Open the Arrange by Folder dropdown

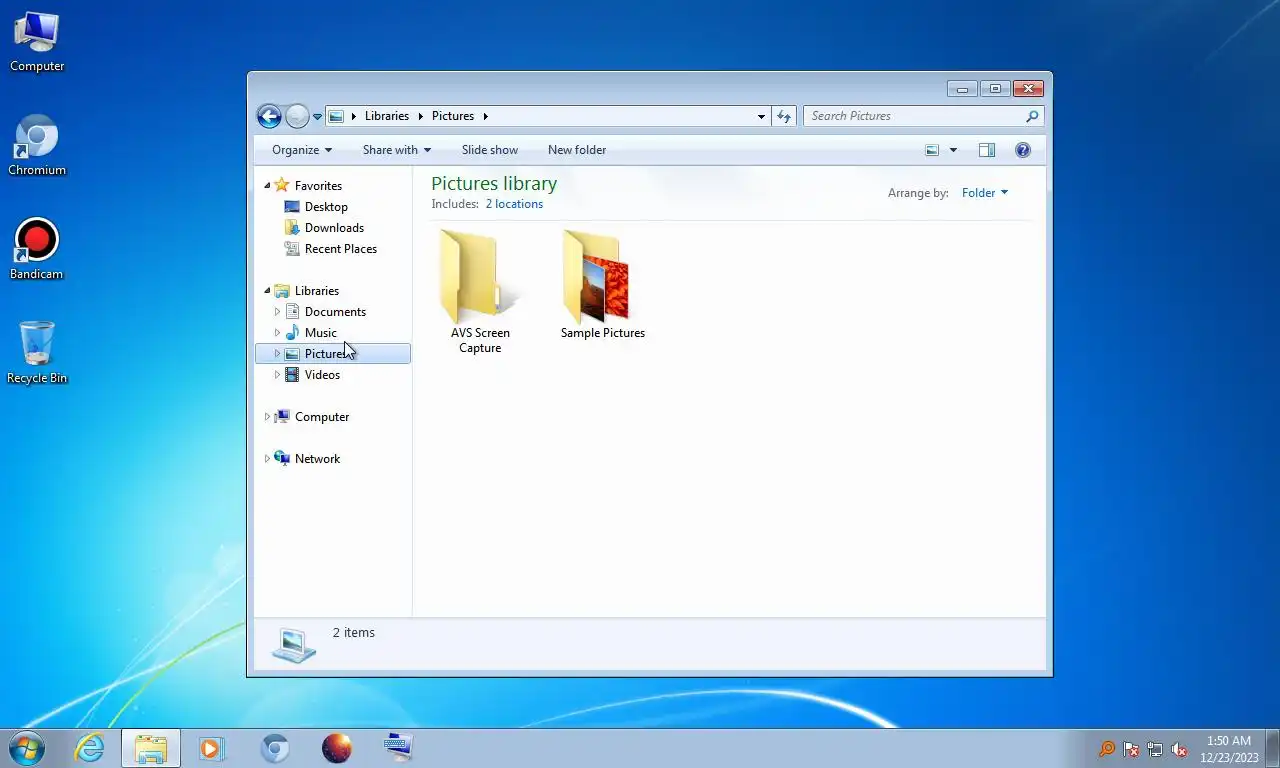[x=985, y=193]
